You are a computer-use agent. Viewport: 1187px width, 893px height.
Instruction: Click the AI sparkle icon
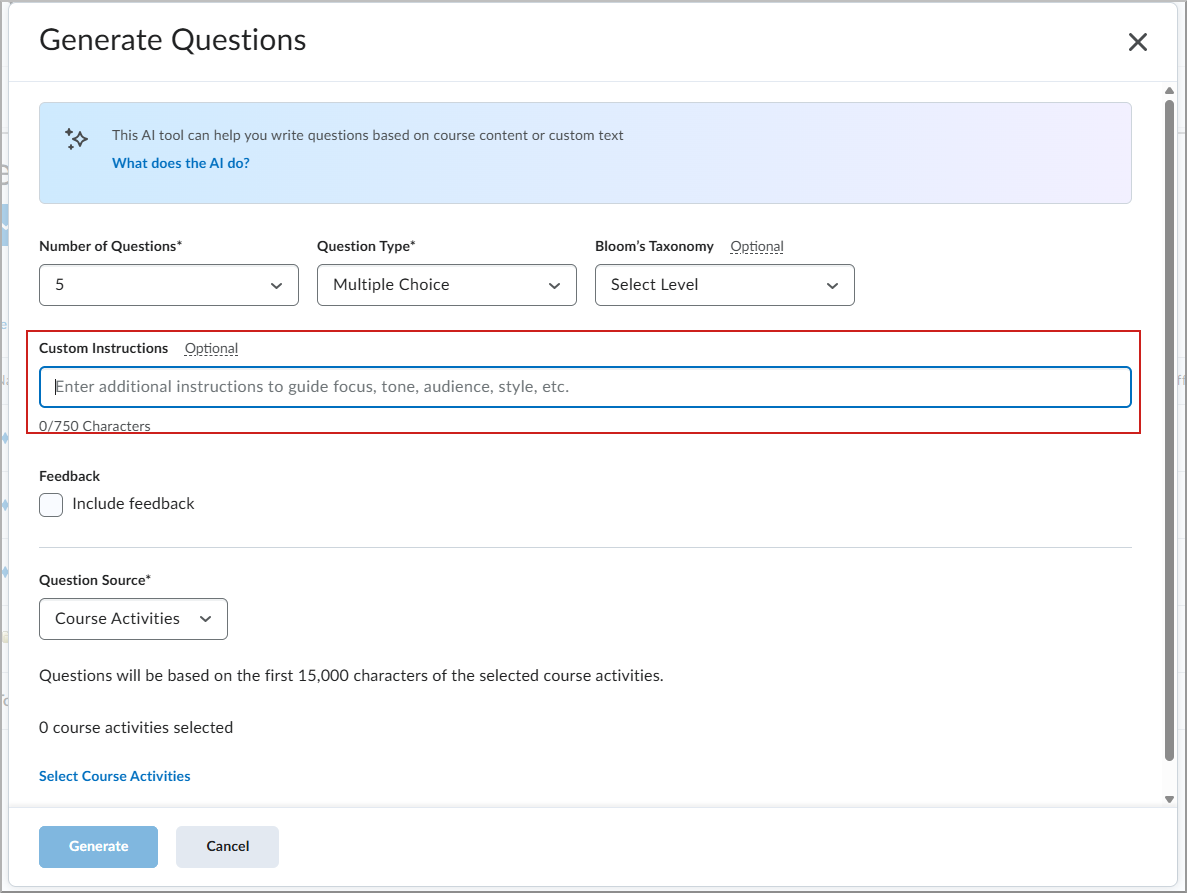(77, 139)
